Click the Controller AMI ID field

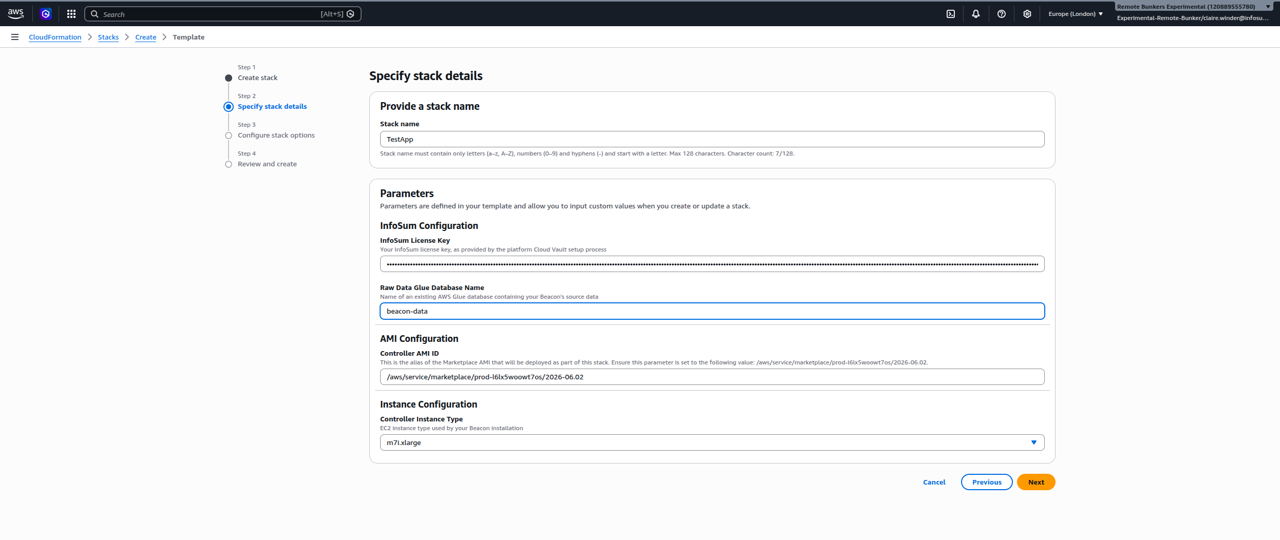[x=712, y=377]
